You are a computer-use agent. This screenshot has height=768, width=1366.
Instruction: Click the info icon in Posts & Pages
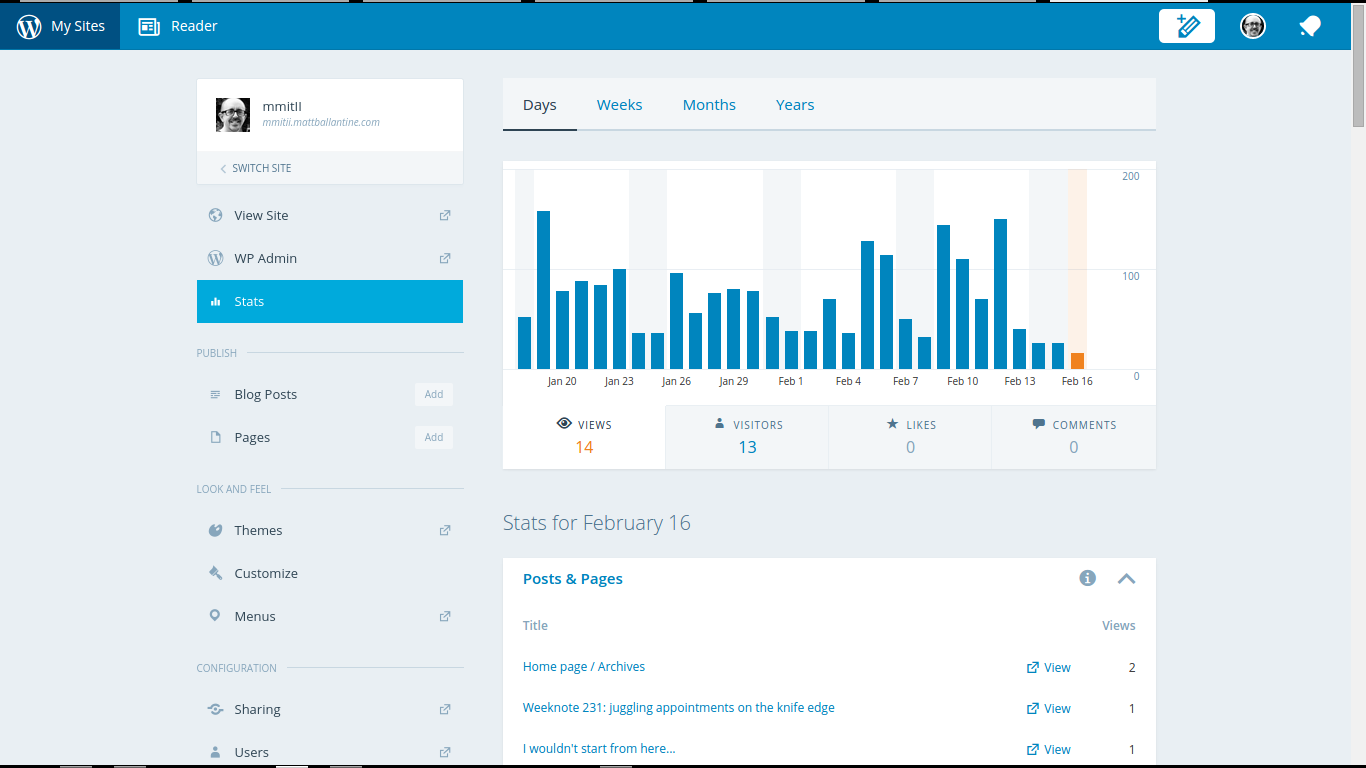pos(1088,578)
